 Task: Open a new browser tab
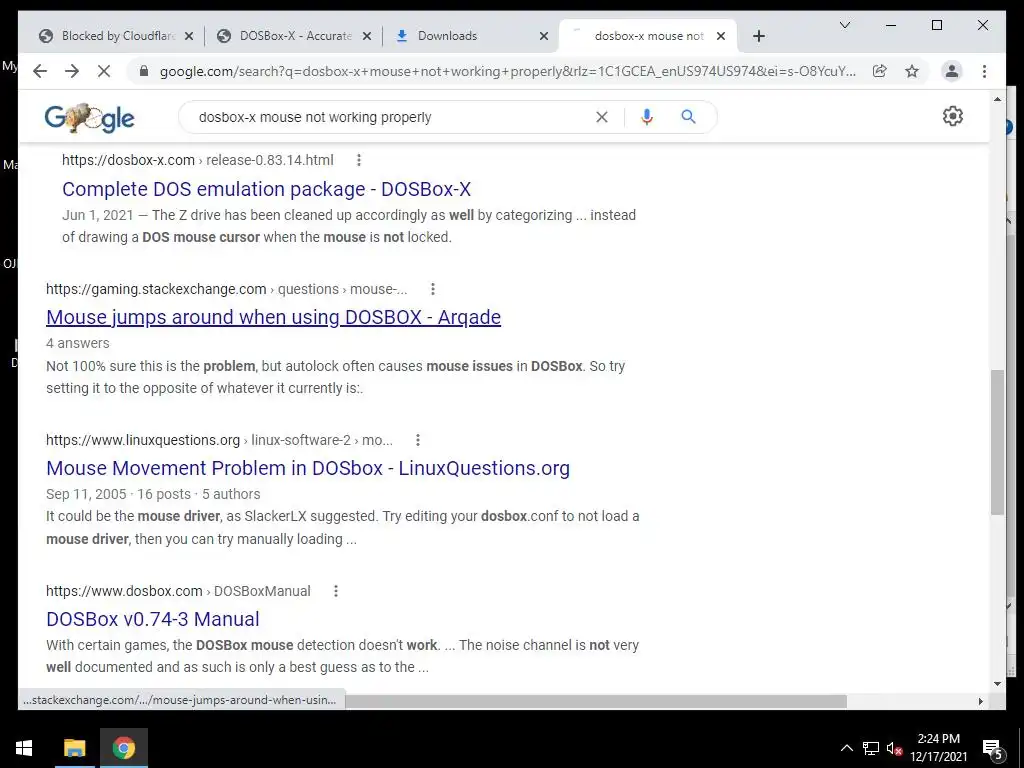click(758, 36)
